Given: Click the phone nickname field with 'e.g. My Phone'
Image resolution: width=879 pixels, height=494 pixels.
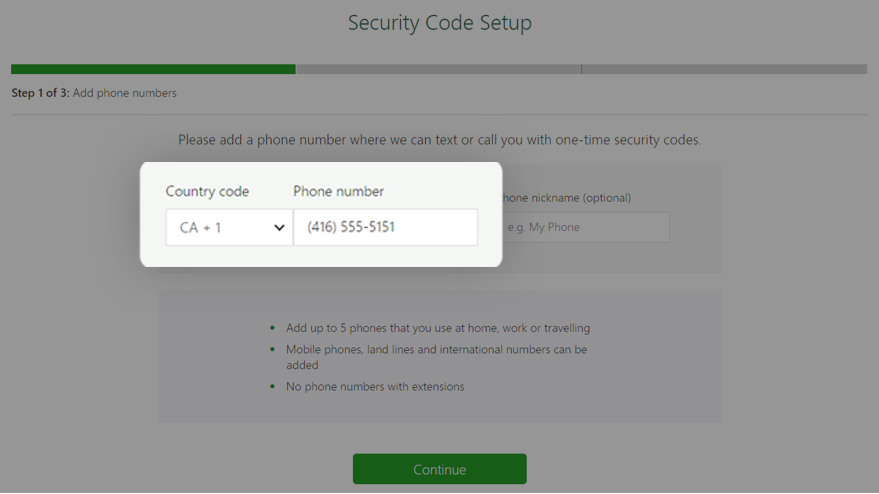Looking at the screenshot, I should (585, 227).
